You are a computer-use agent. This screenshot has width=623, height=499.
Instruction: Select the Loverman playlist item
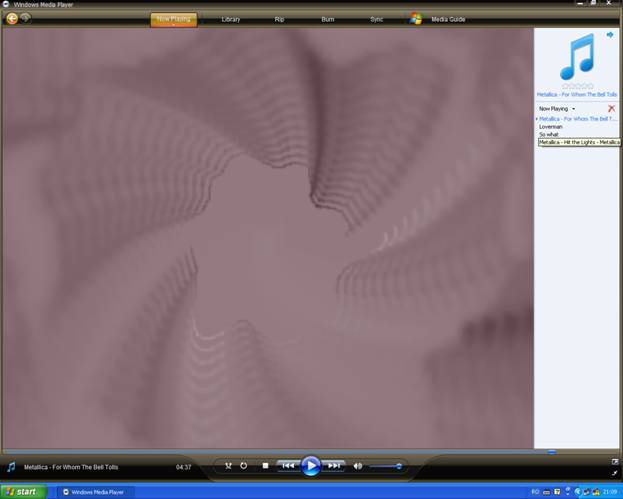[x=551, y=127]
